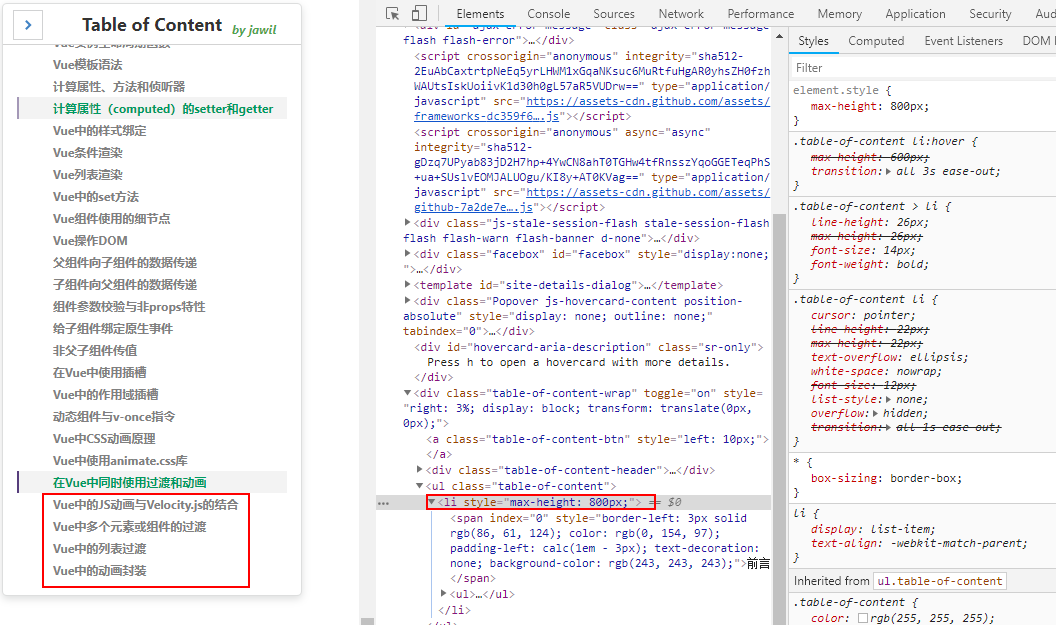This screenshot has width=1056, height=625.
Task: Collapse the ul table-of-content node
Action: 420,486
